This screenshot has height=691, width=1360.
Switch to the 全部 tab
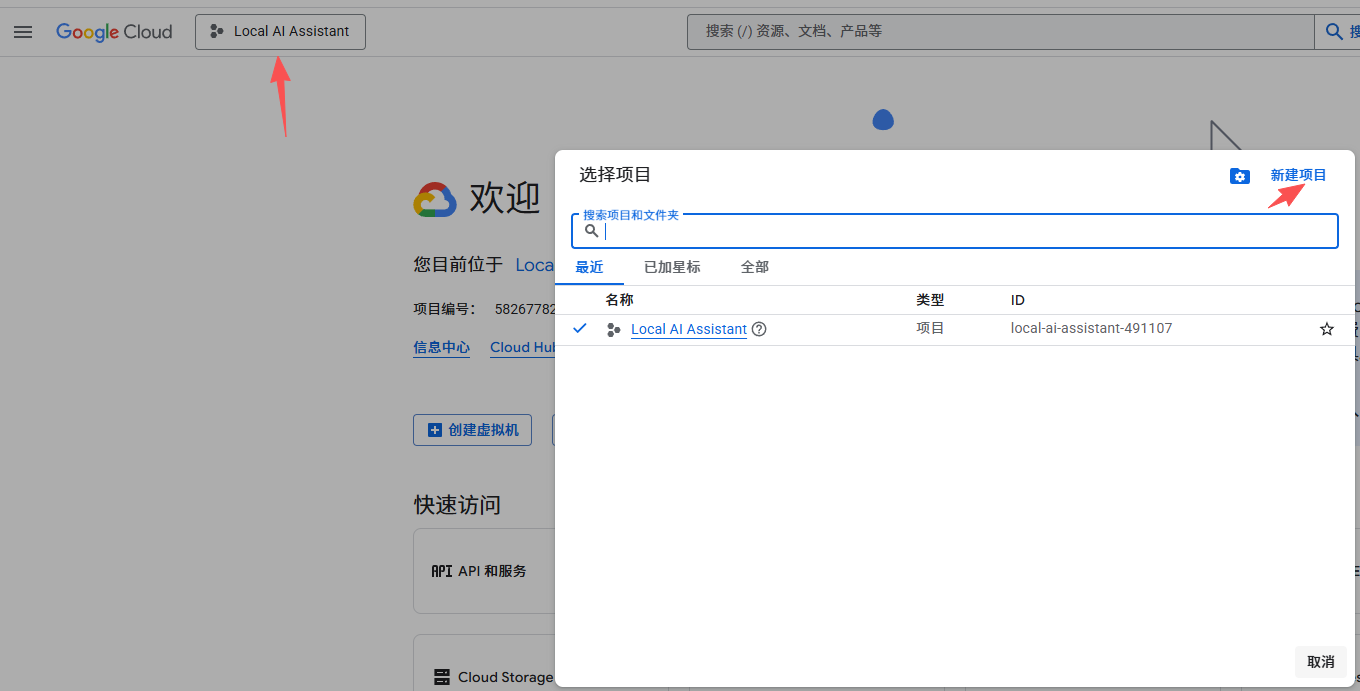click(x=755, y=267)
